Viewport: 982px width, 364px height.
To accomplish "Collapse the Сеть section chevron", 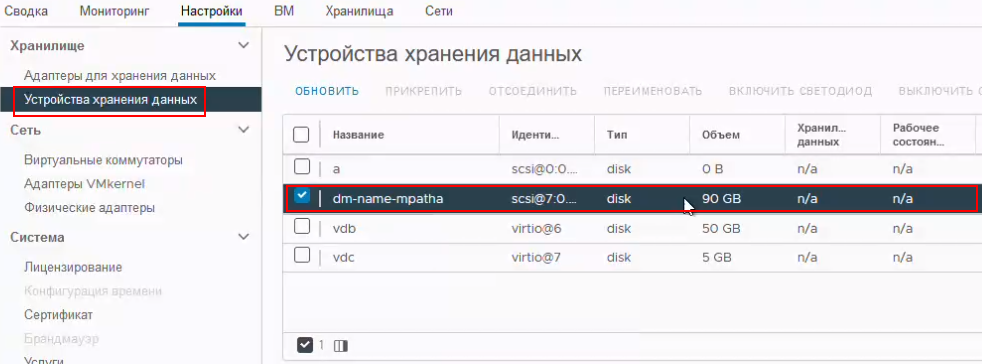I will click(x=244, y=130).
